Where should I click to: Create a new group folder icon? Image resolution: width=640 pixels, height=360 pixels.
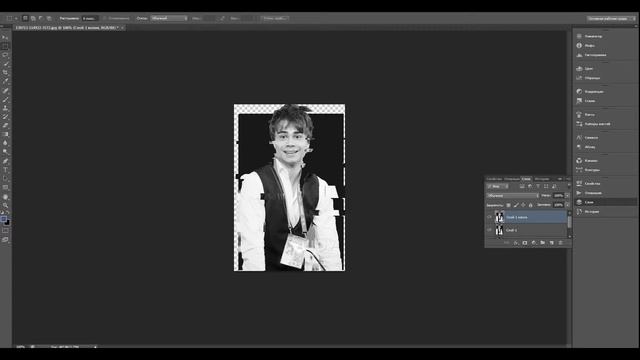(x=542, y=243)
